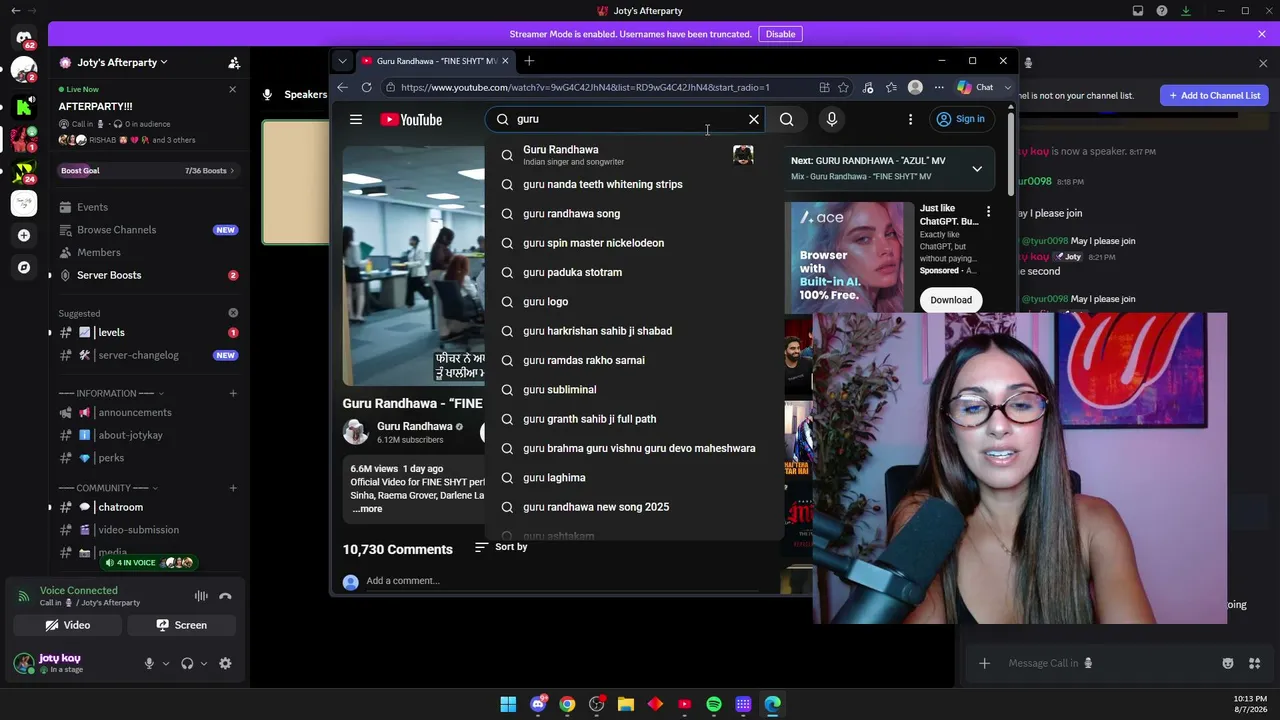Go back in the Edge browser
The width and height of the screenshot is (1280, 720).
tap(343, 88)
